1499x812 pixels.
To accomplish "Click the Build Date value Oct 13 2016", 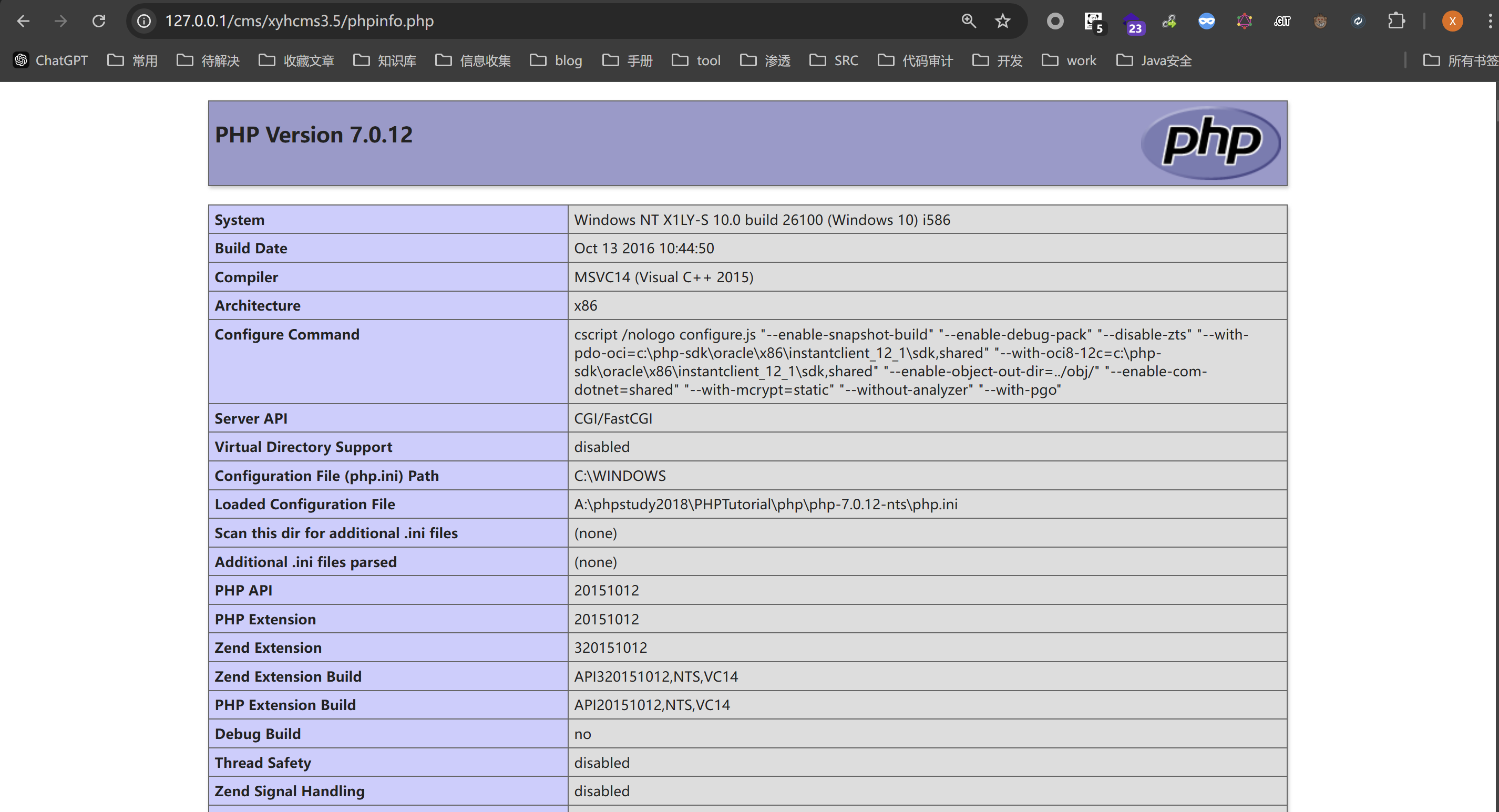I will [x=644, y=249].
